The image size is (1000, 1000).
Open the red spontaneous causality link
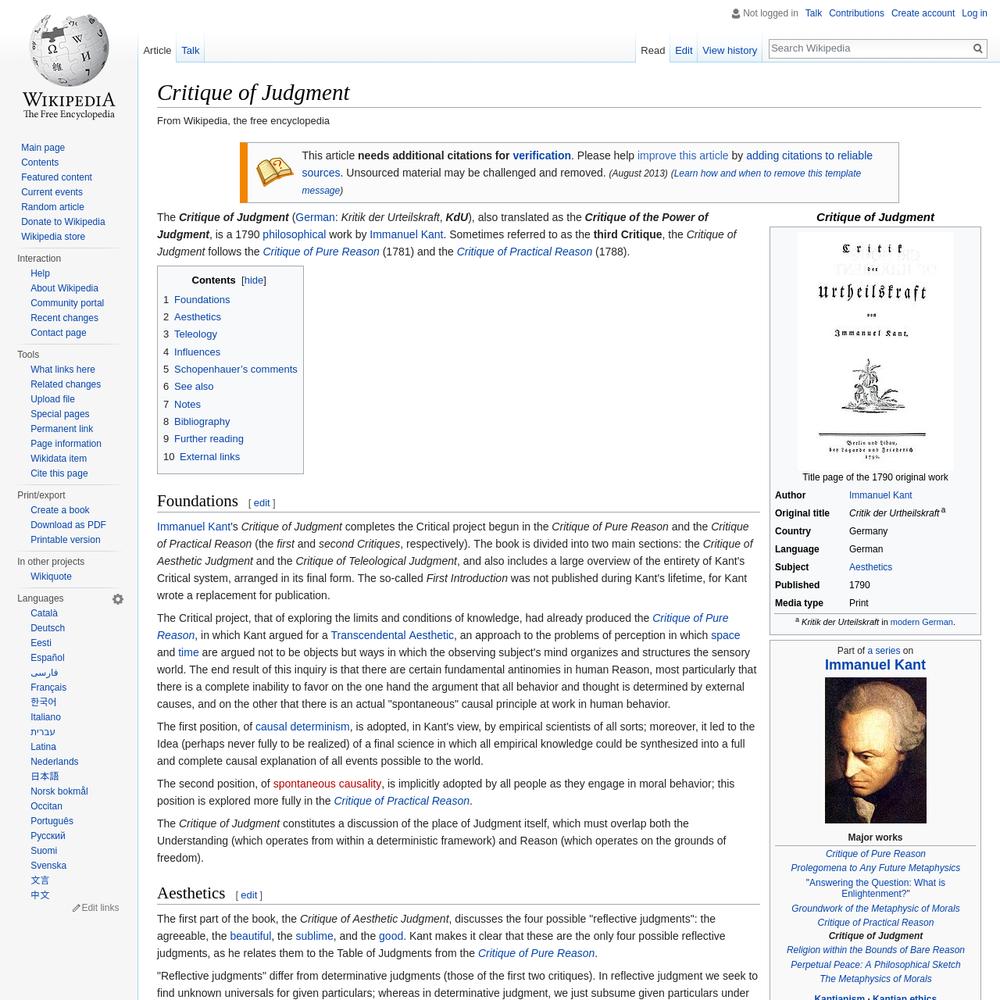[327, 784]
